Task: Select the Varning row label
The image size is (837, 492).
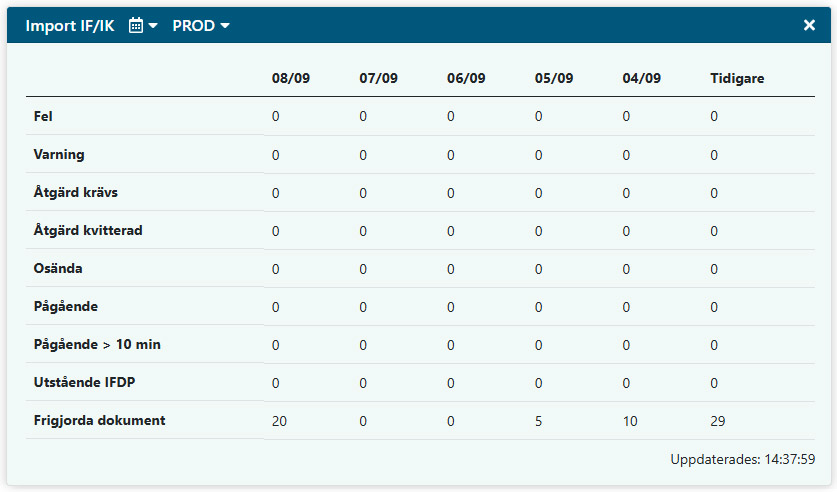Action: point(59,155)
